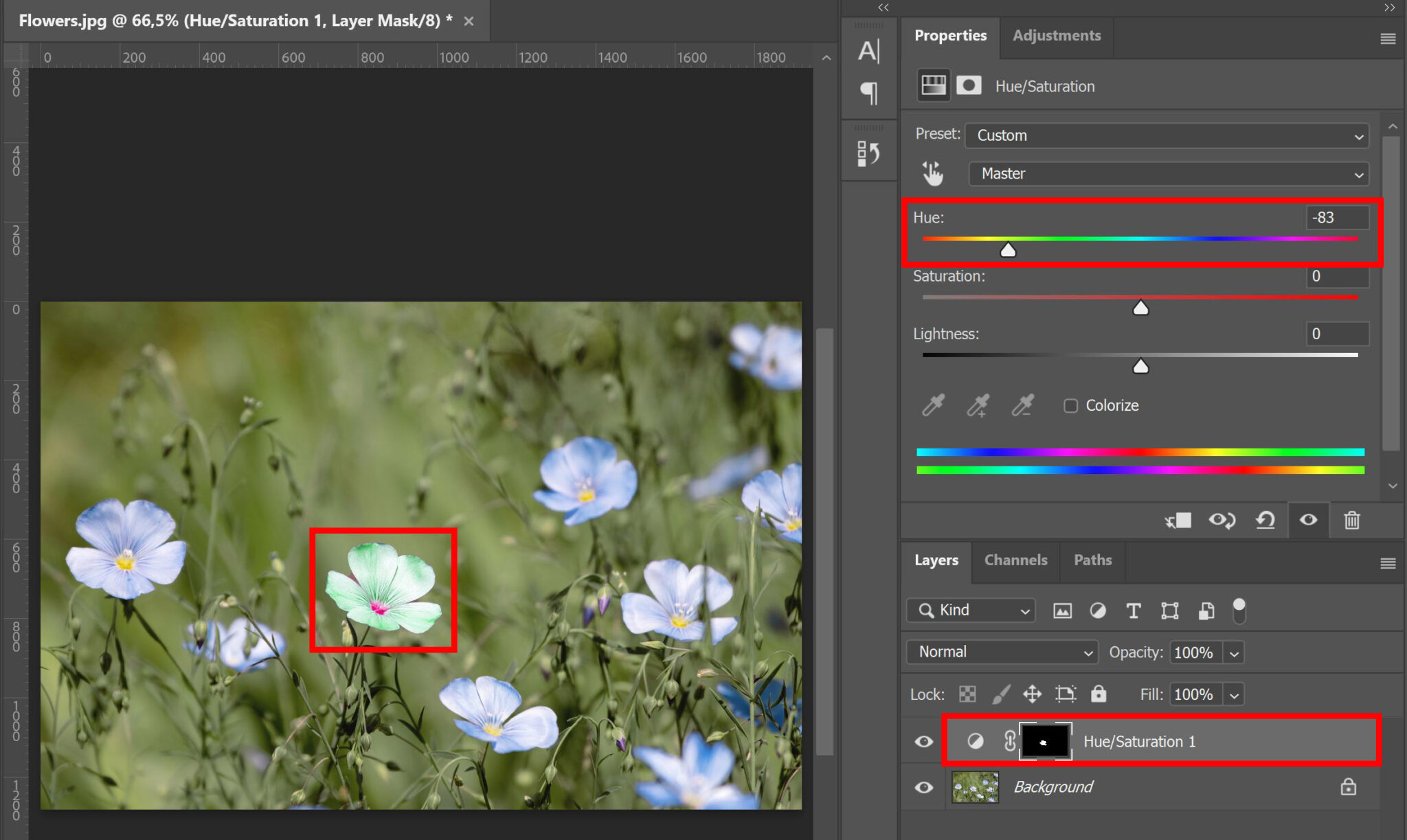
Task: Switch to the Channels tab
Action: (1015, 560)
